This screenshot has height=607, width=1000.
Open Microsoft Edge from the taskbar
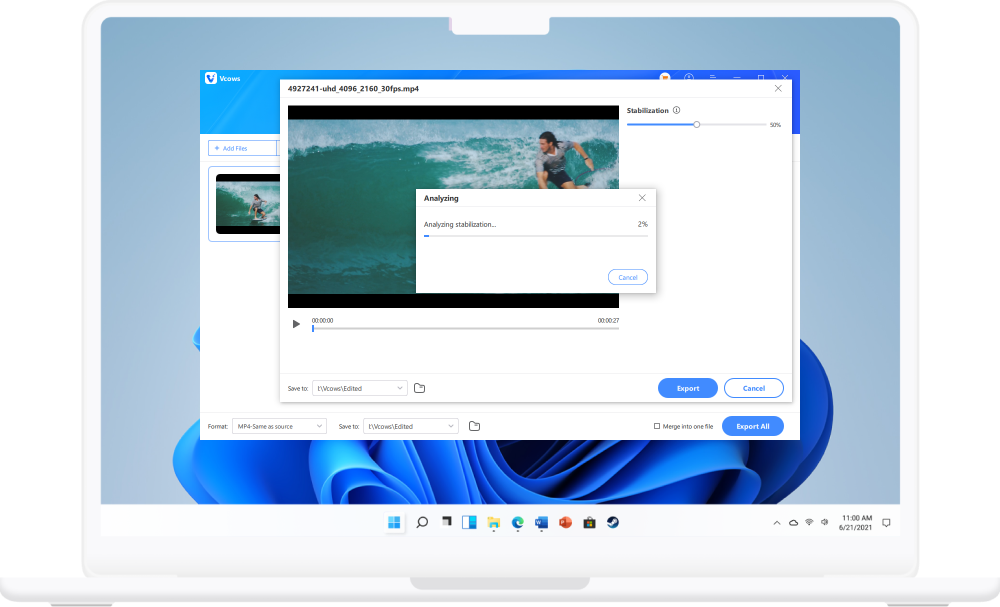coord(517,523)
